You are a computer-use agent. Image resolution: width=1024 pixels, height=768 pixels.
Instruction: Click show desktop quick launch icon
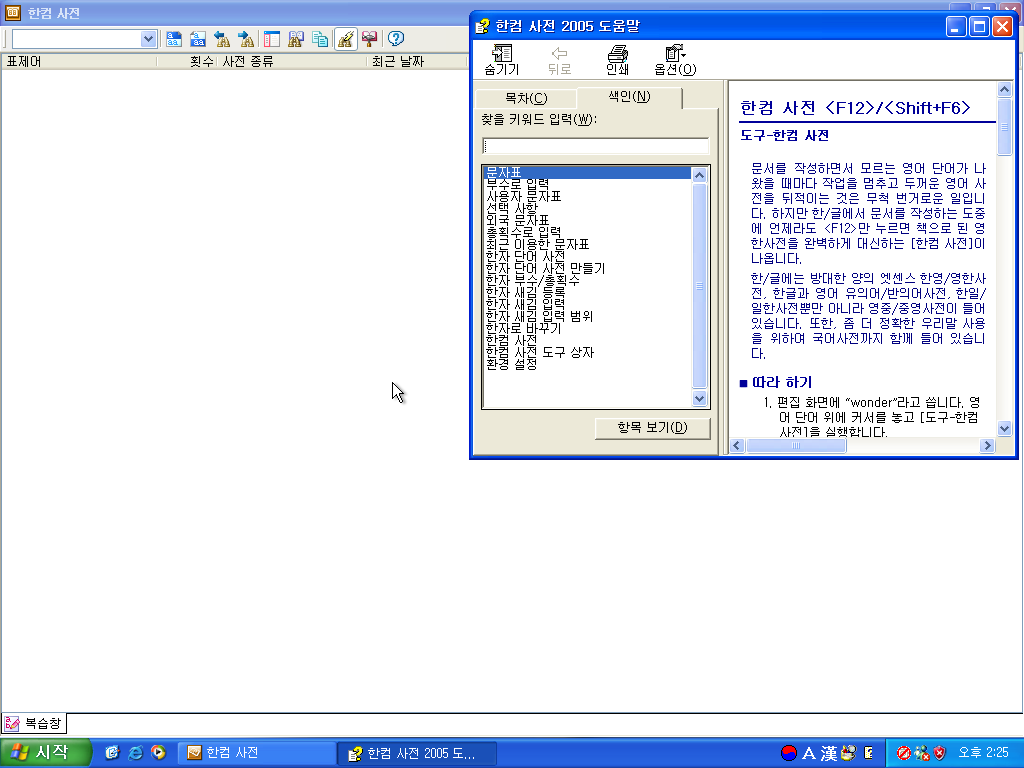pos(112,753)
